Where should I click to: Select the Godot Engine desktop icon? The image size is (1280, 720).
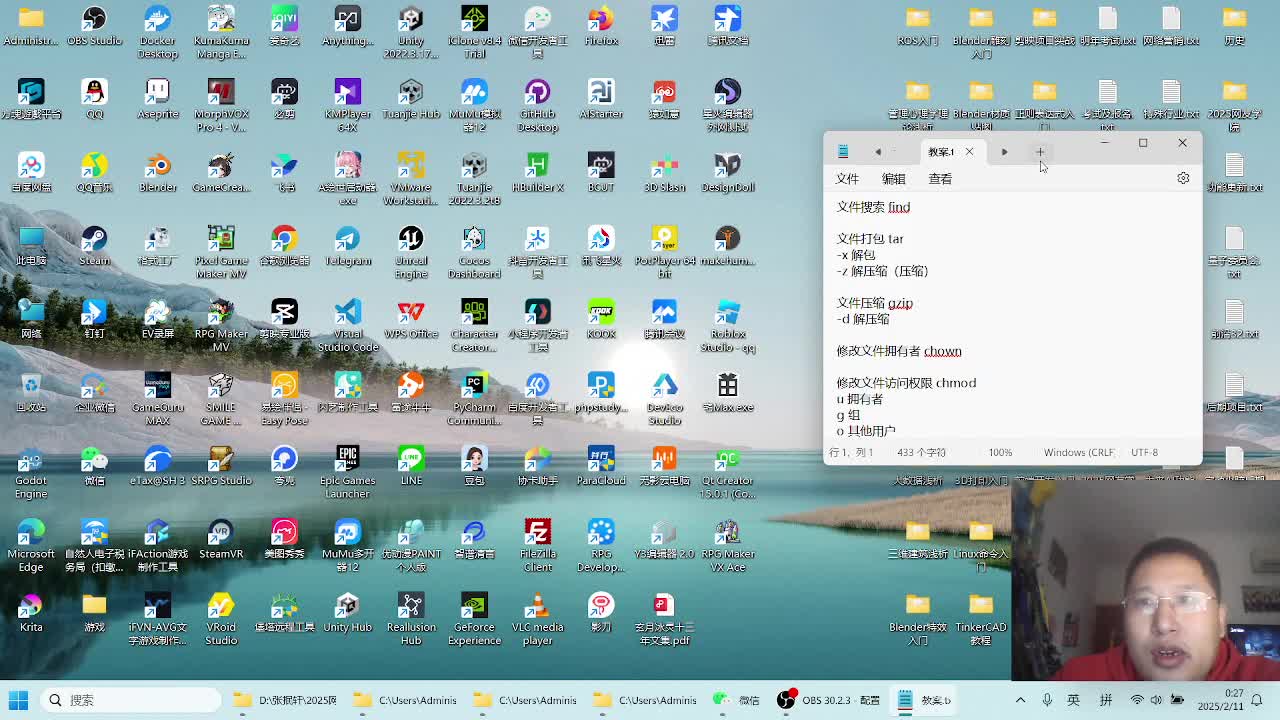[x=31, y=473]
